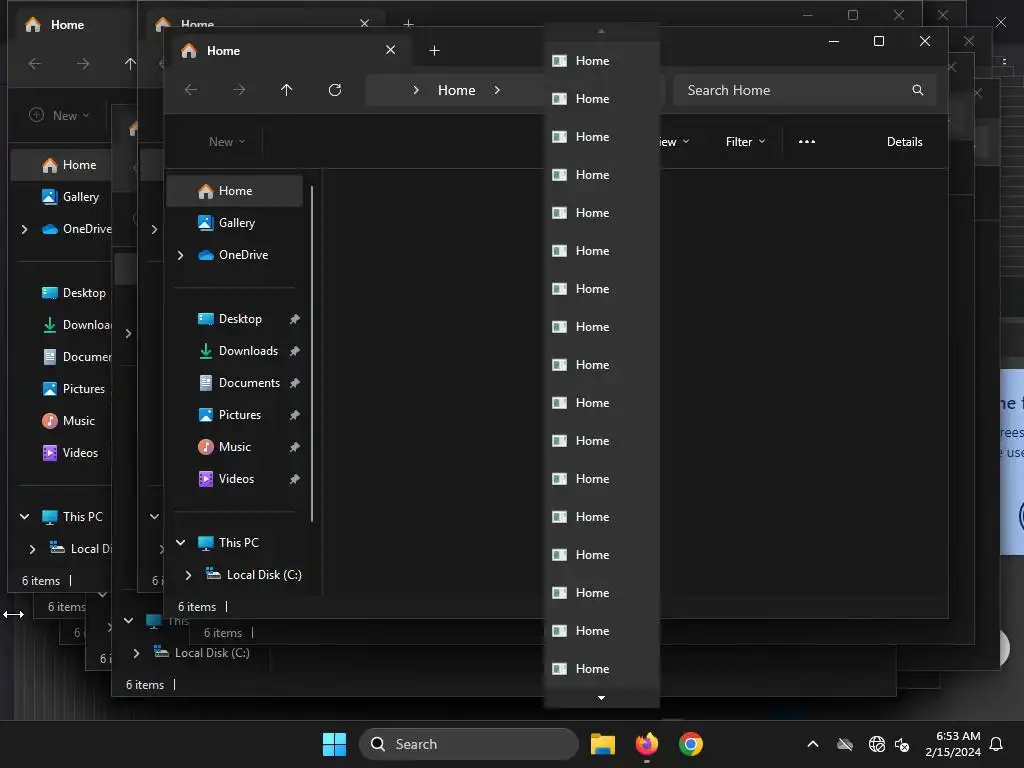Click Home in the address bar breadcrumb

pyautogui.click(x=456, y=90)
